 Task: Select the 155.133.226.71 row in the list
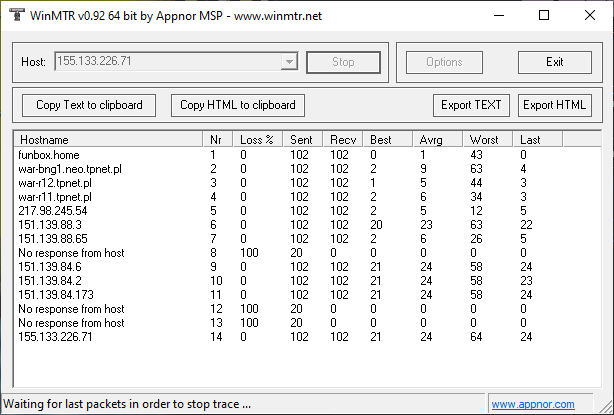click(x=307, y=337)
